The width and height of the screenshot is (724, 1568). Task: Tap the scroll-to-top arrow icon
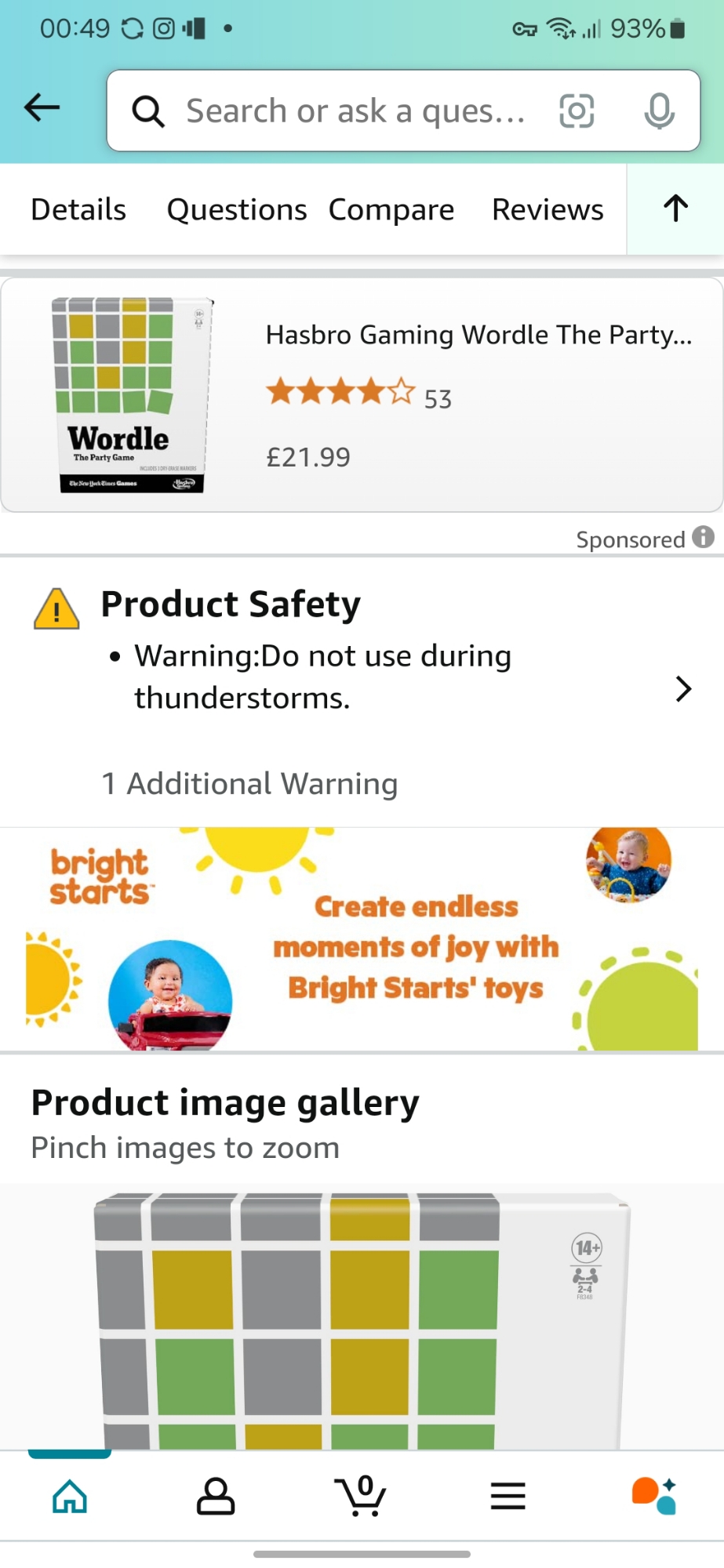coord(675,209)
